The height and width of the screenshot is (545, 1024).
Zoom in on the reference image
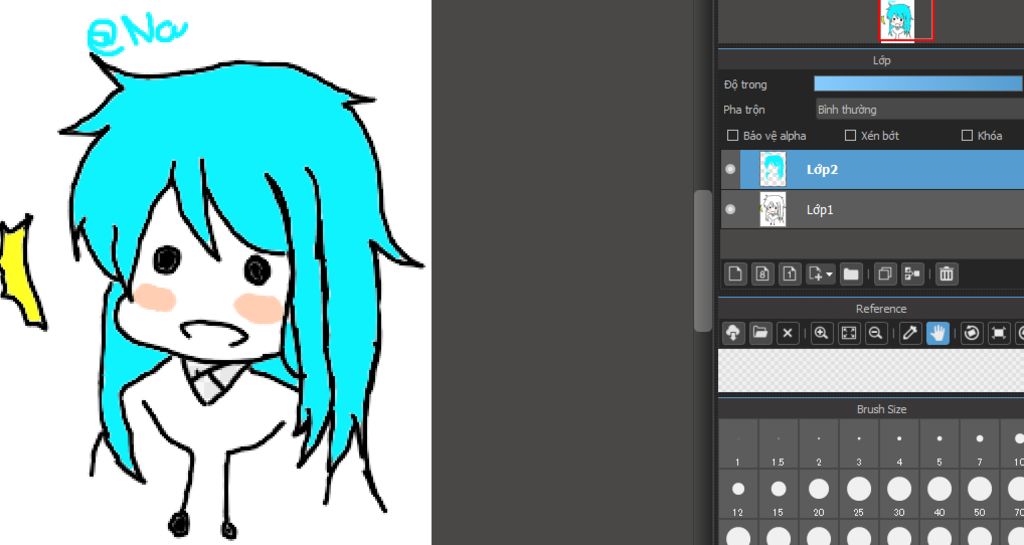pos(821,334)
